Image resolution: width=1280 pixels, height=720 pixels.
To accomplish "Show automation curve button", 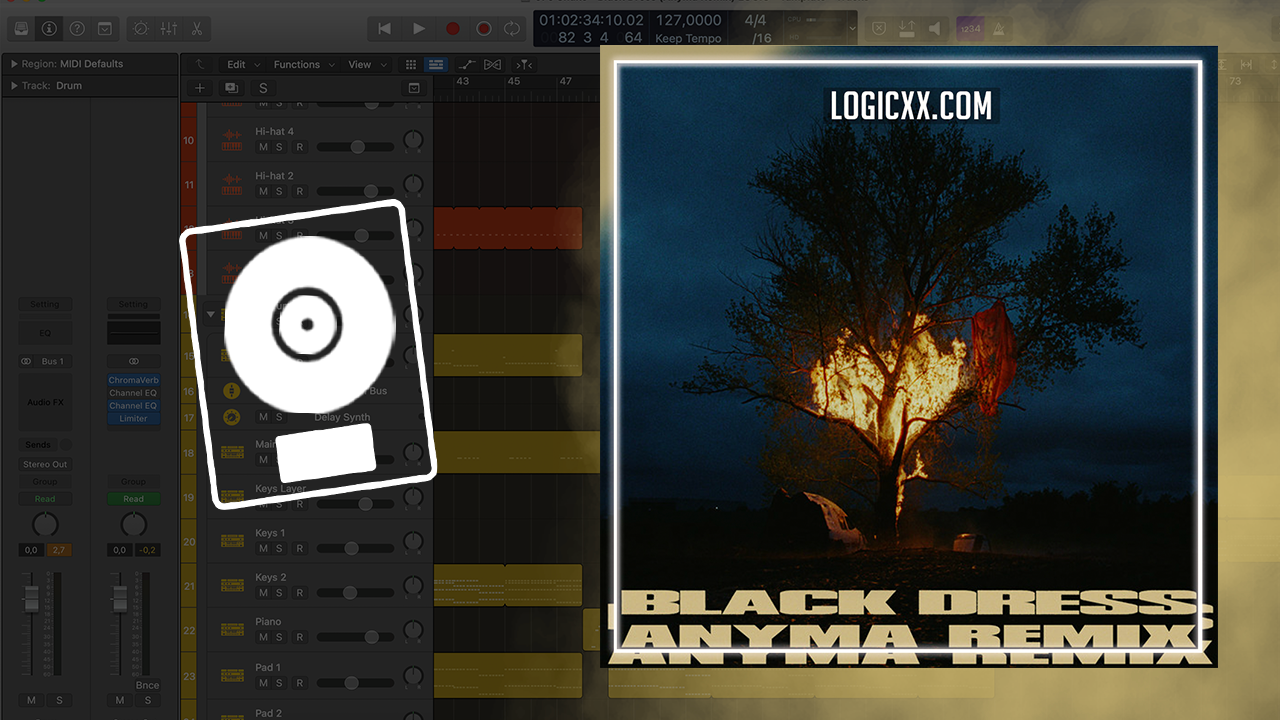I will (x=465, y=65).
